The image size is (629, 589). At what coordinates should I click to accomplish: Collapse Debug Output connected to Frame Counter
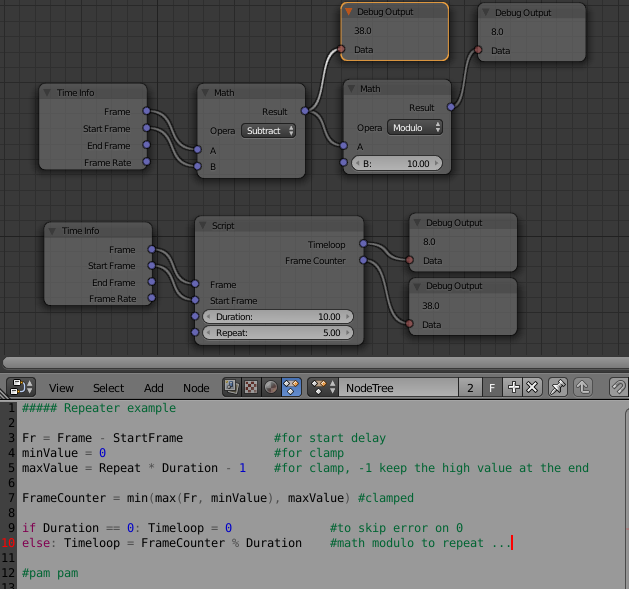[x=417, y=286]
